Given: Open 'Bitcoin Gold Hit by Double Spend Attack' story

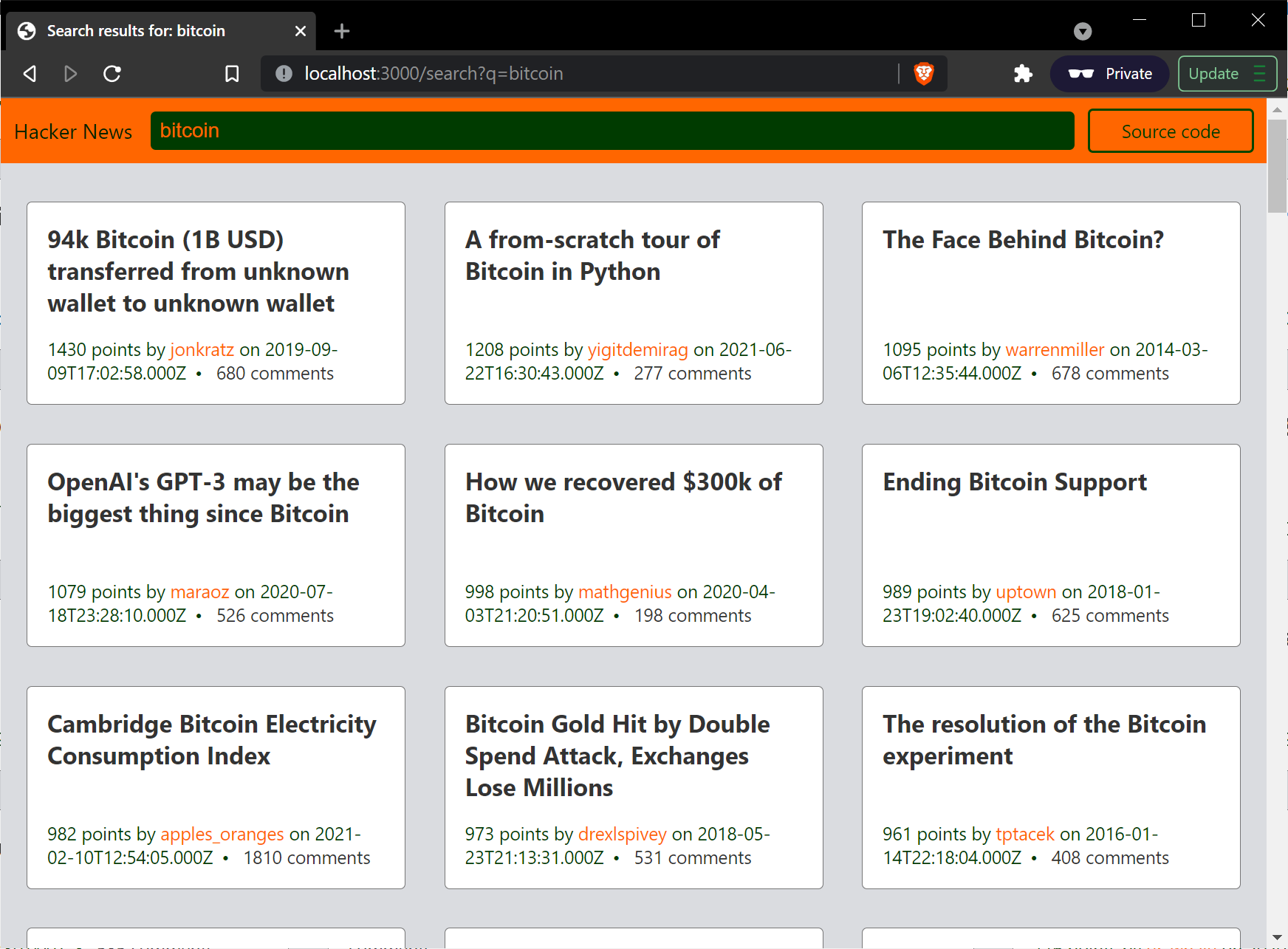Looking at the screenshot, I should (x=617, y=756).
